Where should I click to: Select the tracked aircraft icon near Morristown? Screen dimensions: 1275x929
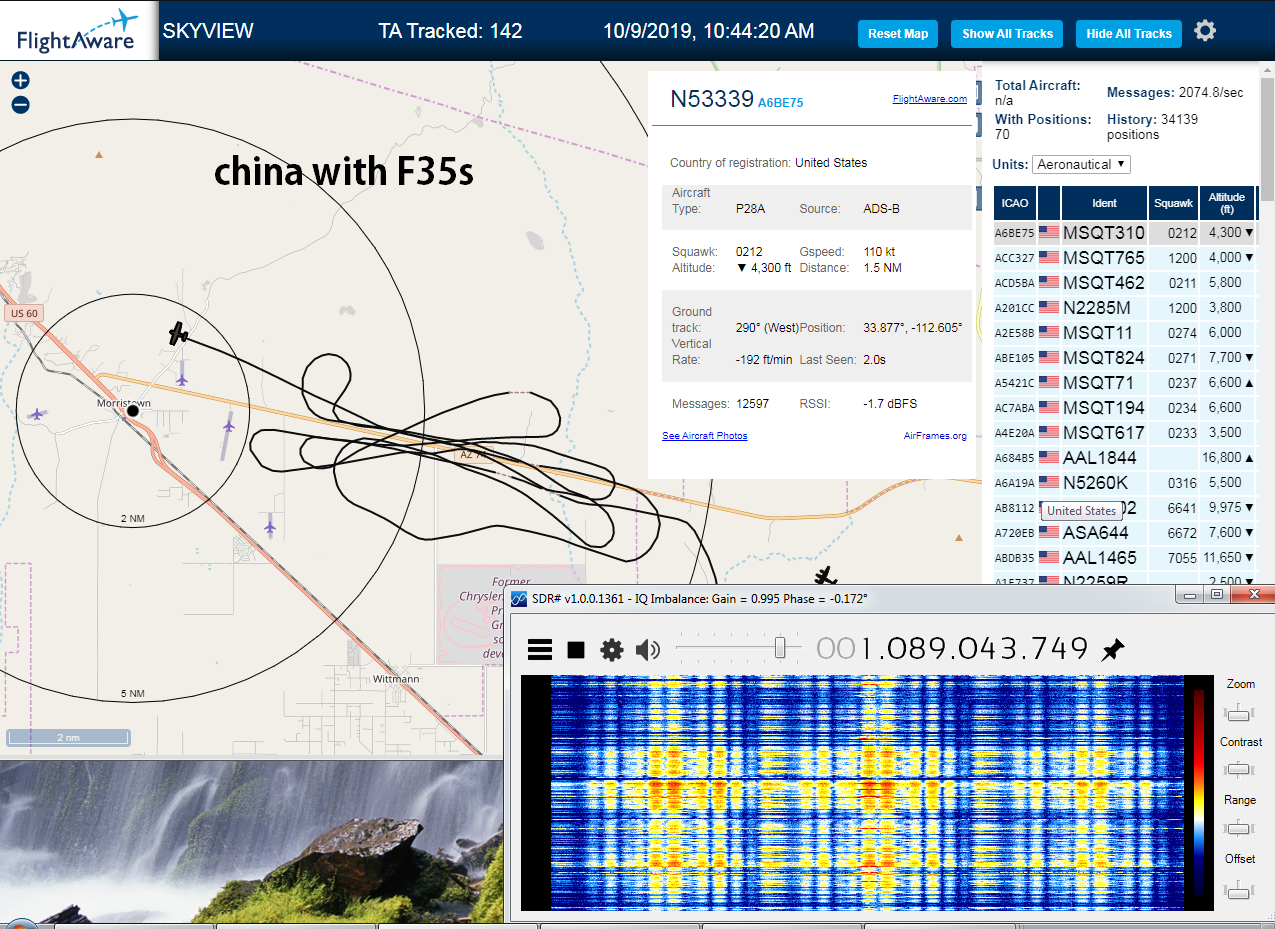pos(178,334)
